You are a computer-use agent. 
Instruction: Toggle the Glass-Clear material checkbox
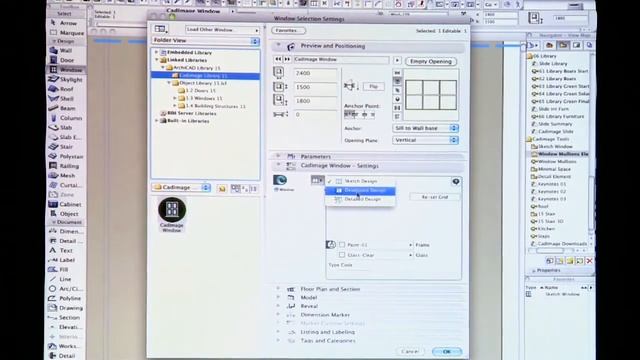point(342,255)
